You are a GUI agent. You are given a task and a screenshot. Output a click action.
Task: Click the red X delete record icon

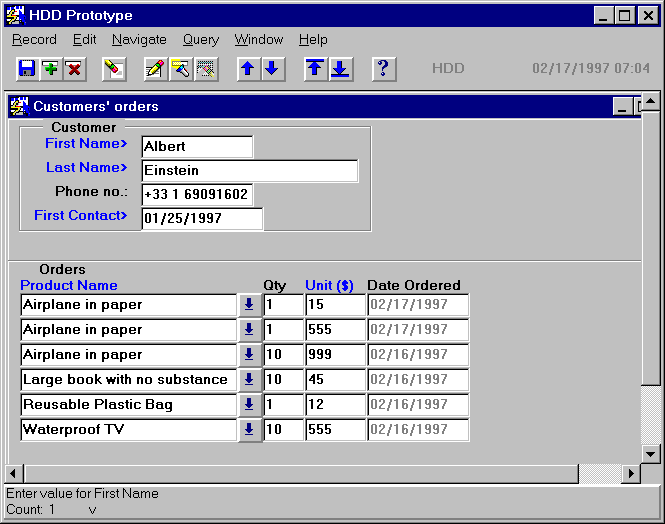click(x=74, y=69)
